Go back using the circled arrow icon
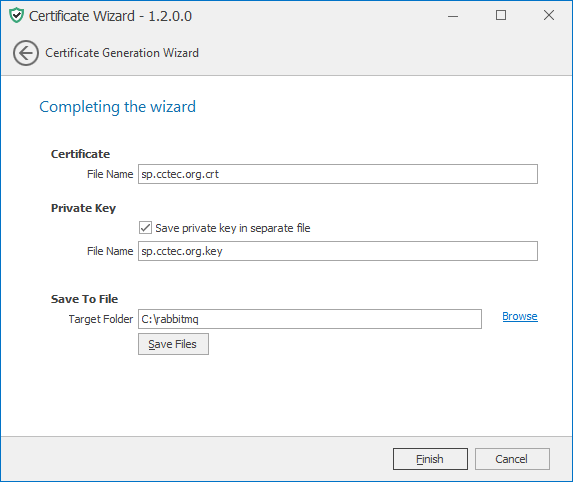The width and height of the screenshot is (573, 482). 26,53
